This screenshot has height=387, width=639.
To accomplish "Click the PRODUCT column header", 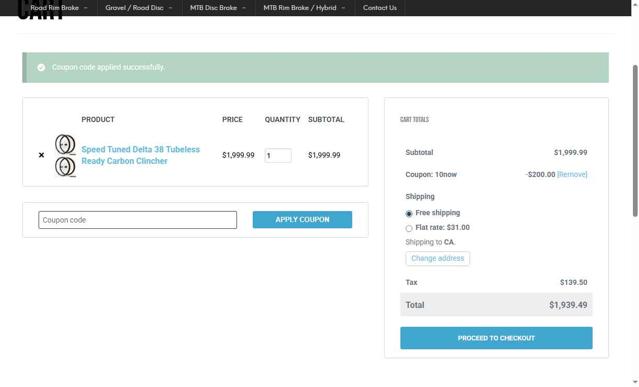I will click(98, 119).
